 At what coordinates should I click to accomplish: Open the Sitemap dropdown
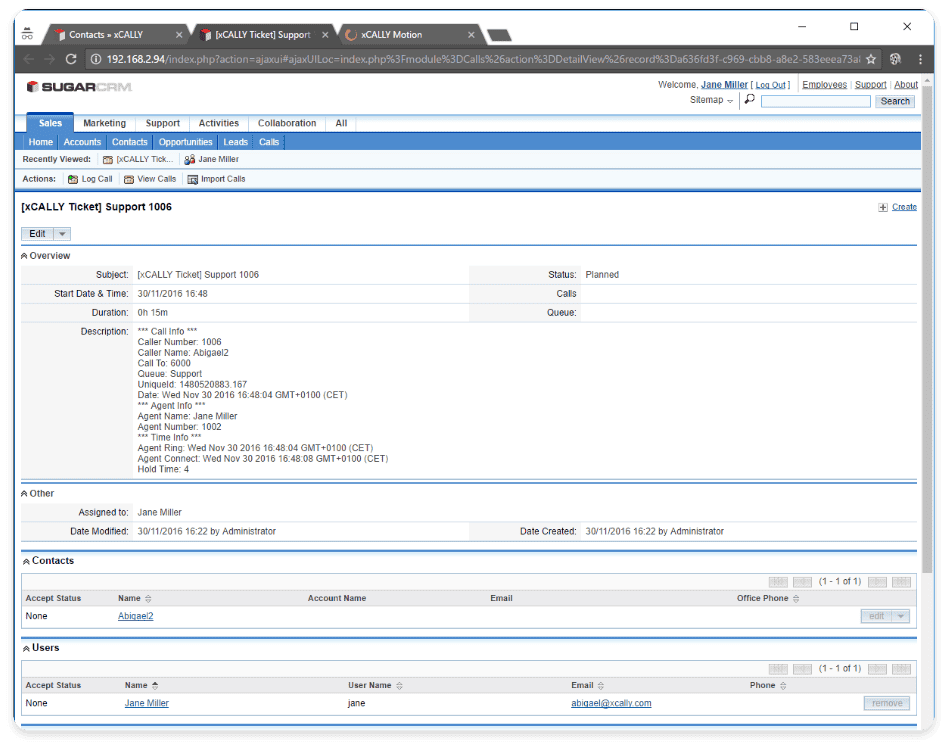click(712, 100)
